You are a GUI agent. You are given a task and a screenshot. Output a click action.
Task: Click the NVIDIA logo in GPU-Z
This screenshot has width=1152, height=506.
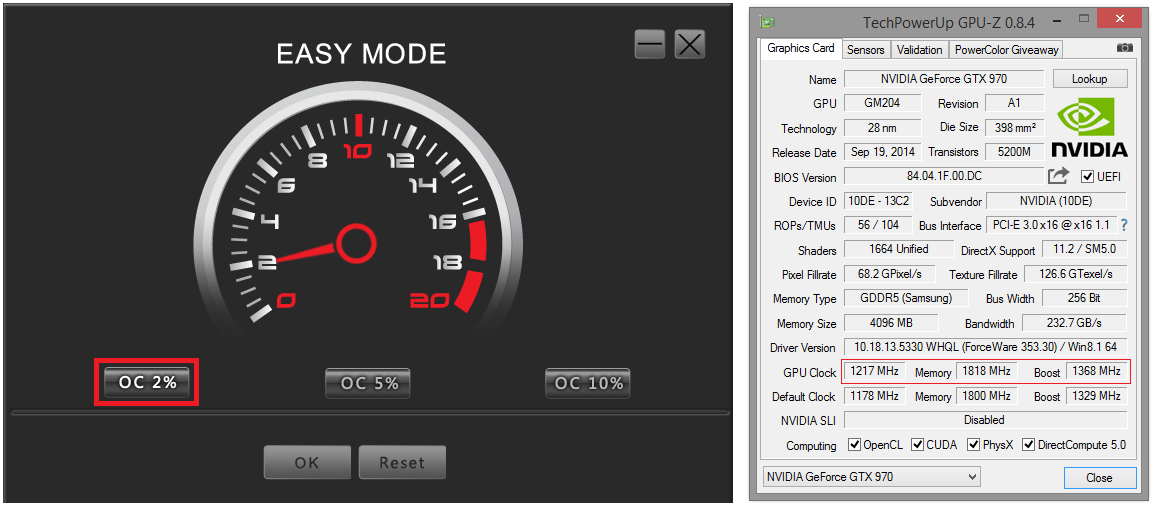click(1090, 128)
